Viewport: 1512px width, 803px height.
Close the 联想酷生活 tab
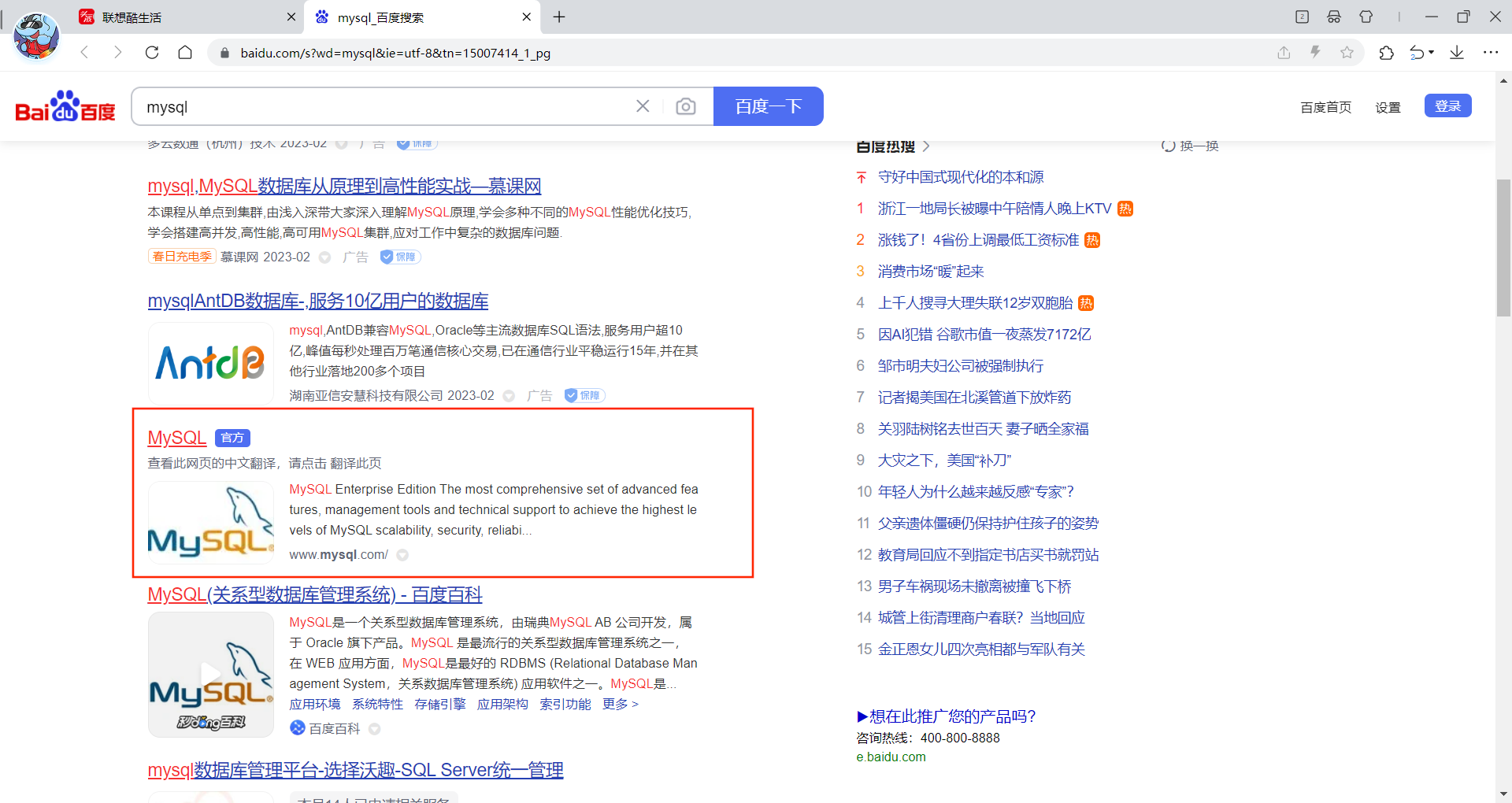[x=291, y=17]
